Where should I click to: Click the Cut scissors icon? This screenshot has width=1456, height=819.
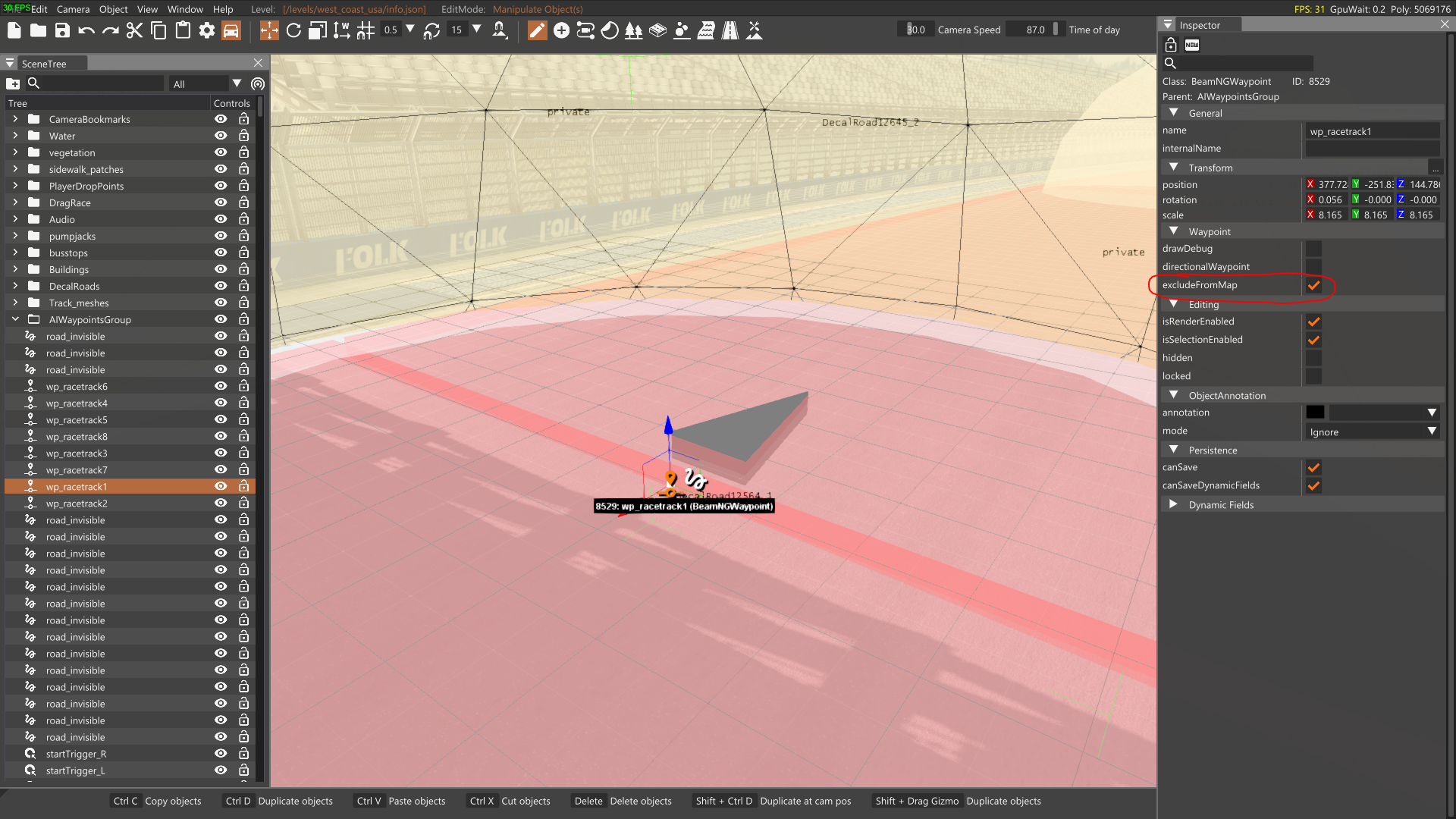(134, 30)
